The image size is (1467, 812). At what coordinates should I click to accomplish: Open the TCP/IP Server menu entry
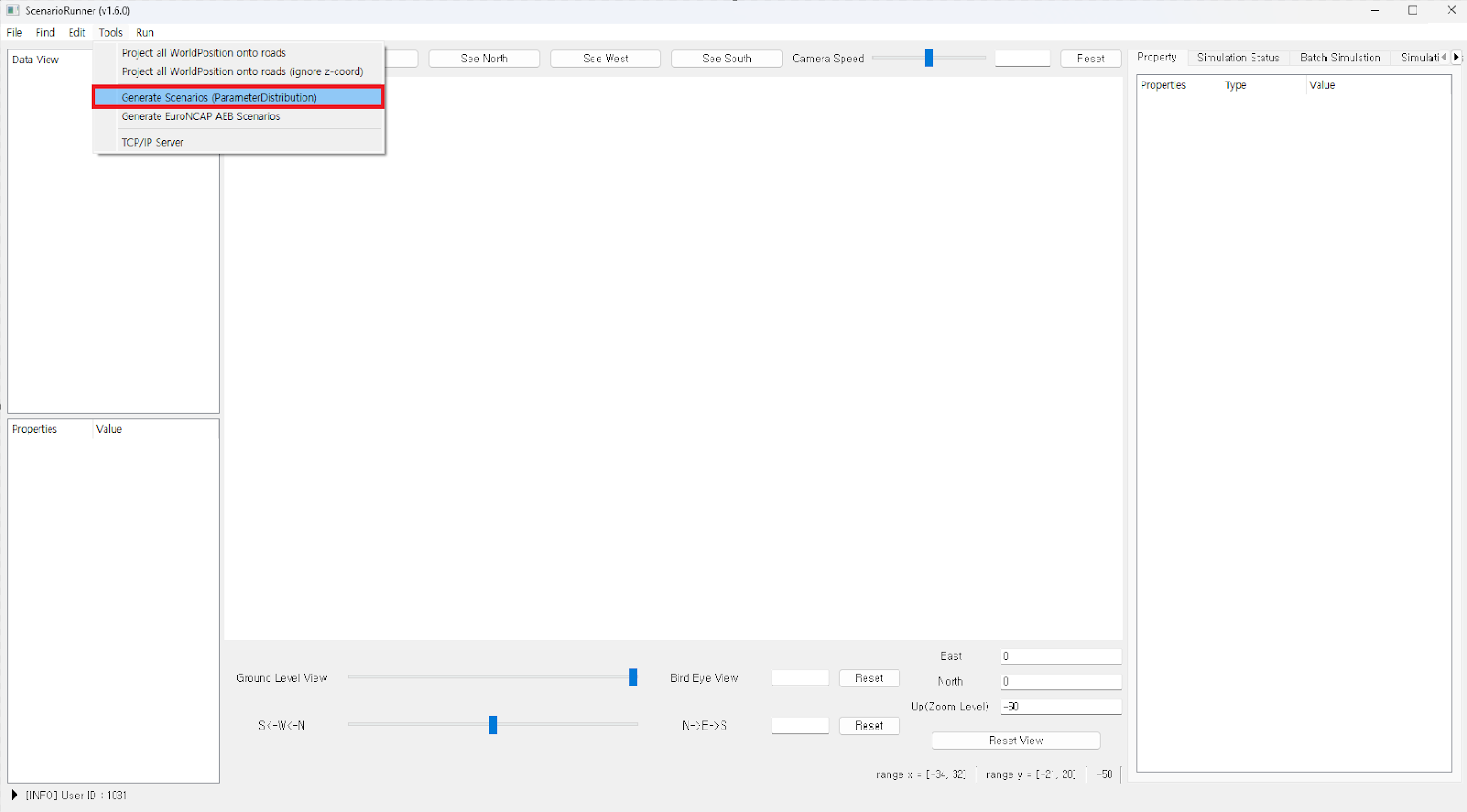[x=152, y=142]
